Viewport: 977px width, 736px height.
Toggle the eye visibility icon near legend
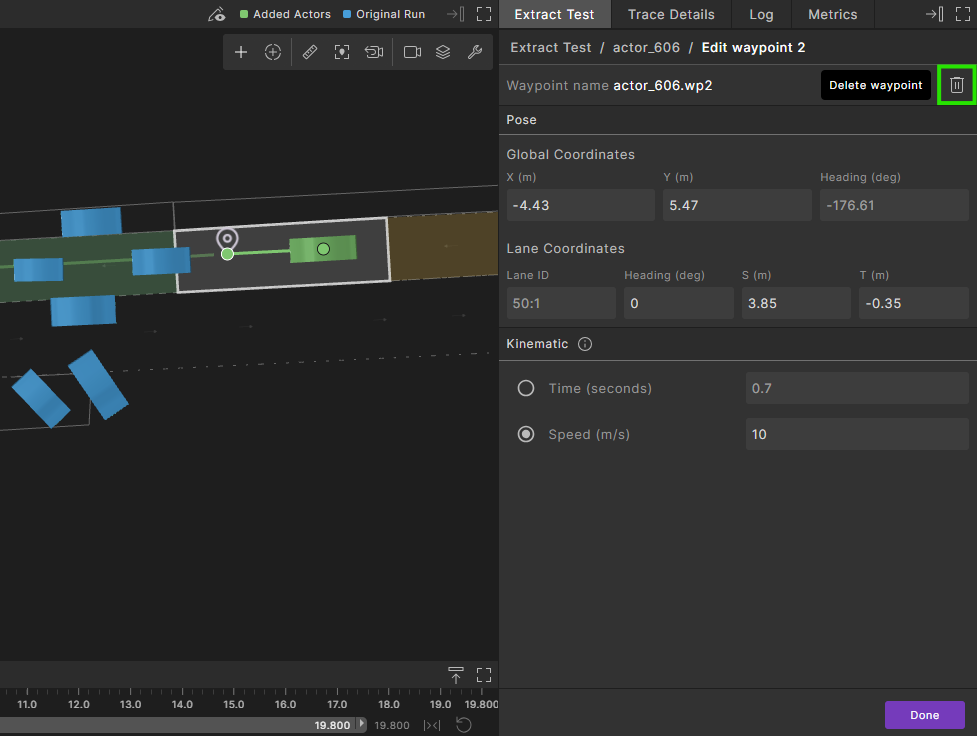coord(217,14)
